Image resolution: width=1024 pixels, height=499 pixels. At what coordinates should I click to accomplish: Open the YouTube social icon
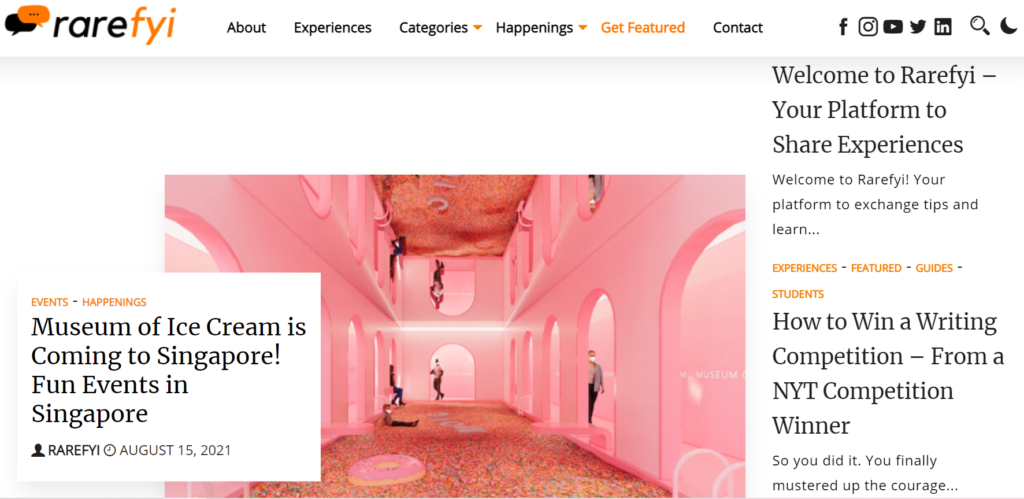pyautogui.click(x=893, y=27)
